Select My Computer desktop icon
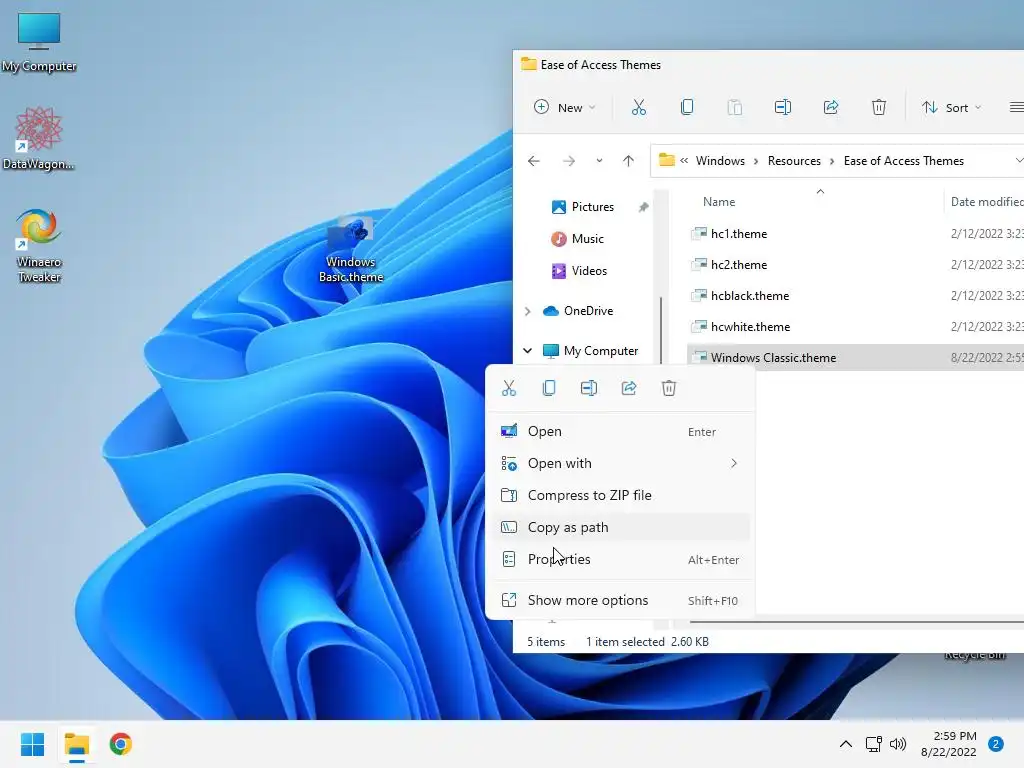 tap(39, 42)
